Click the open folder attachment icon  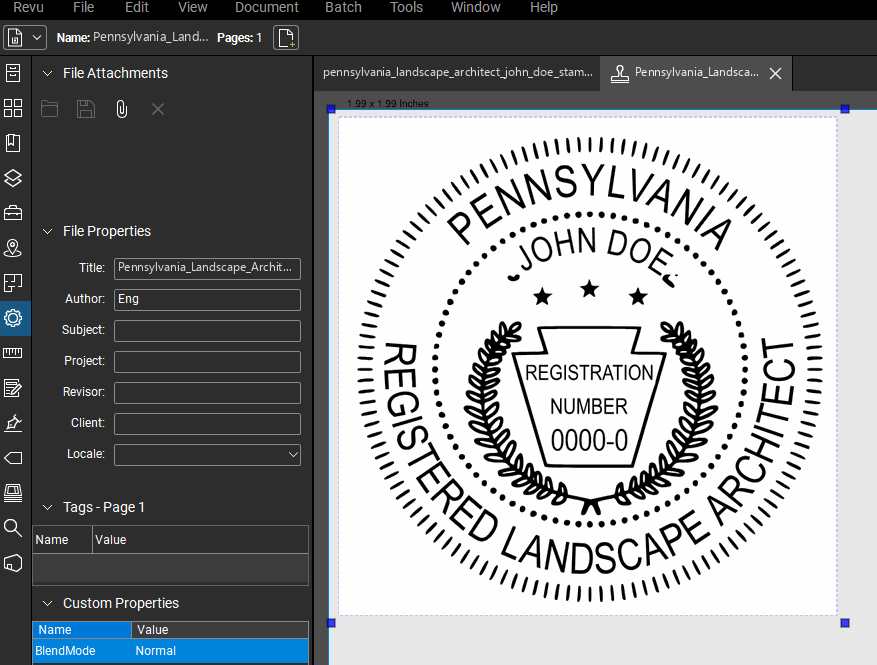pos(49,109)
